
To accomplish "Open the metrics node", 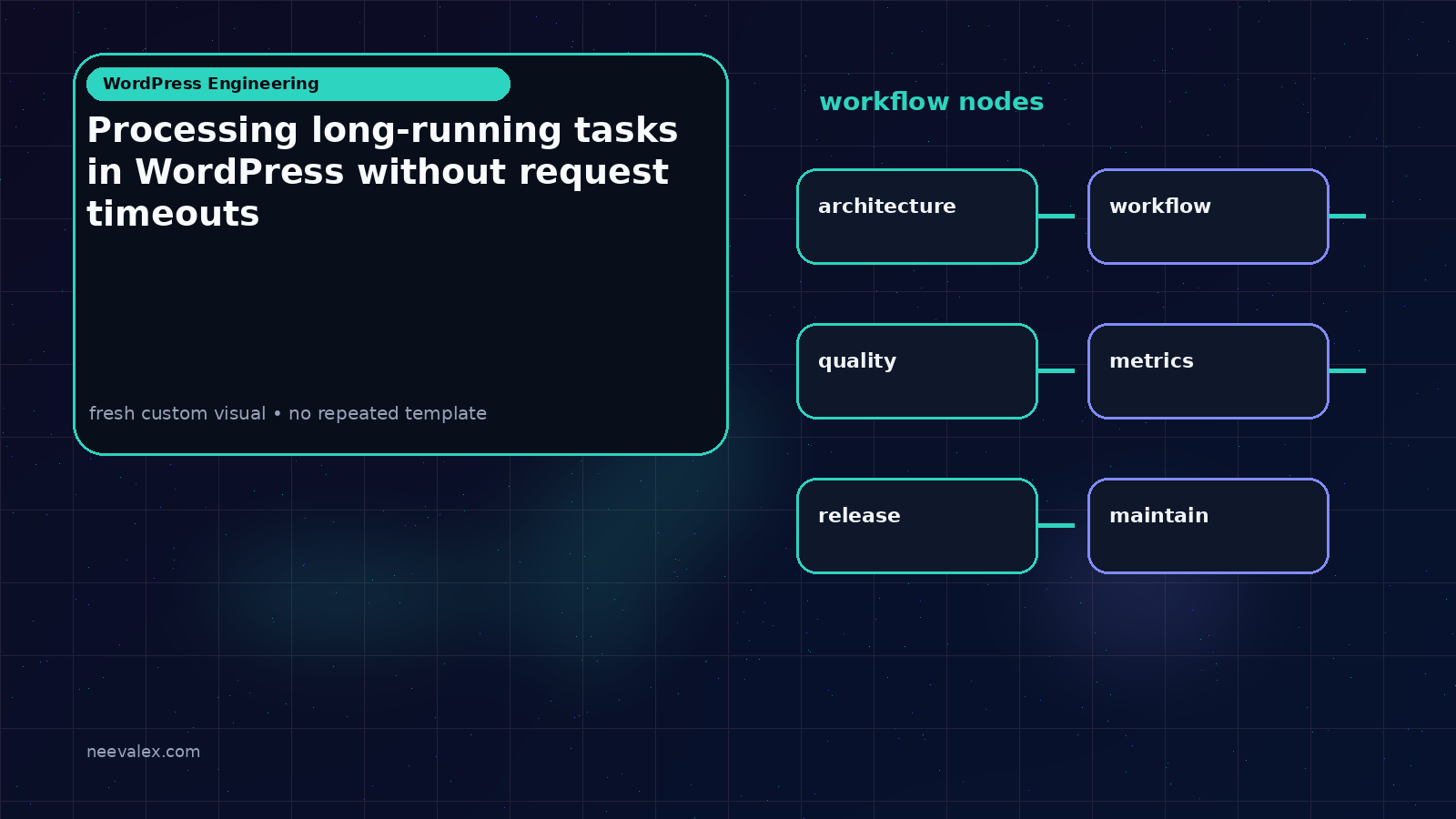I will click(x=1208, y=371).
